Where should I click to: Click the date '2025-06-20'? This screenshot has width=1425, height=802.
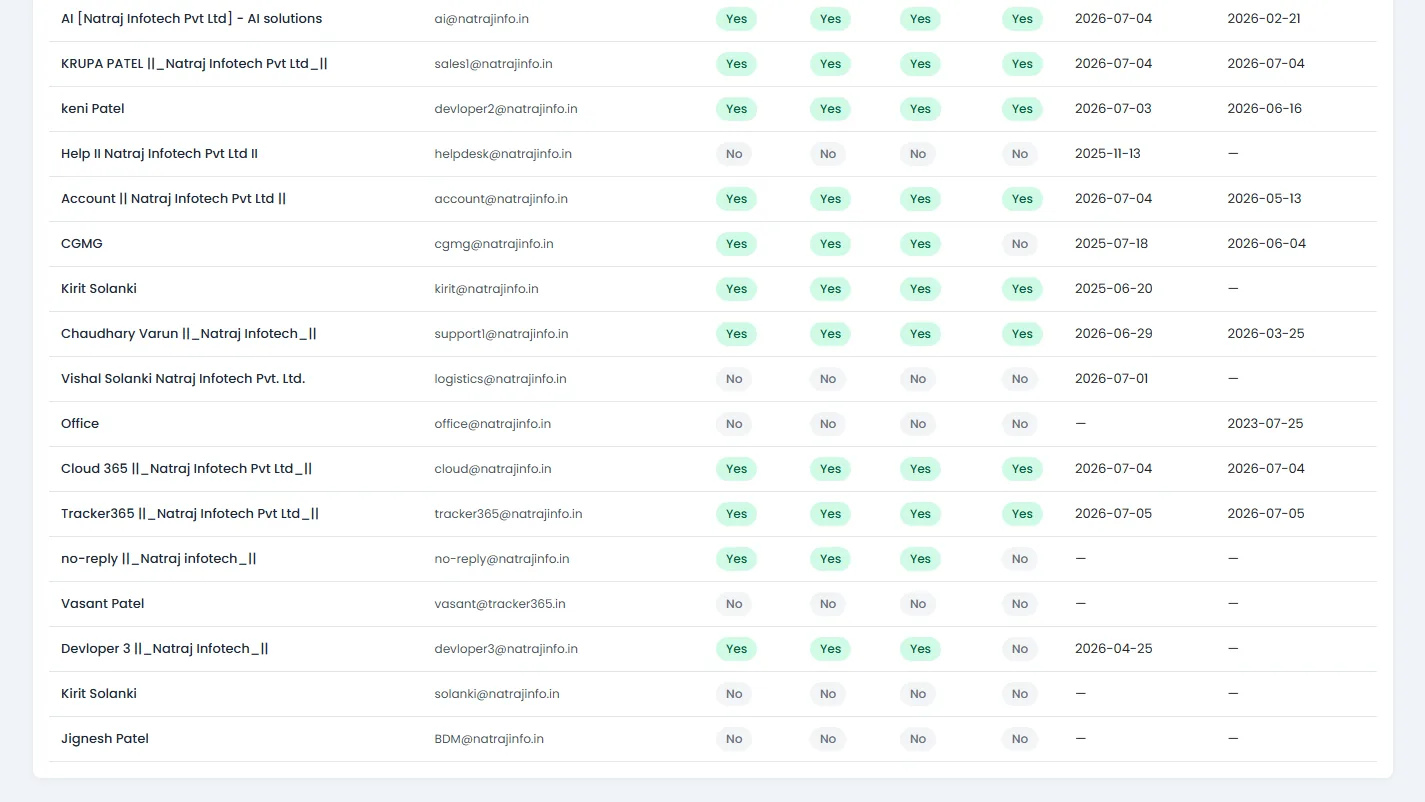[1114, 289]
